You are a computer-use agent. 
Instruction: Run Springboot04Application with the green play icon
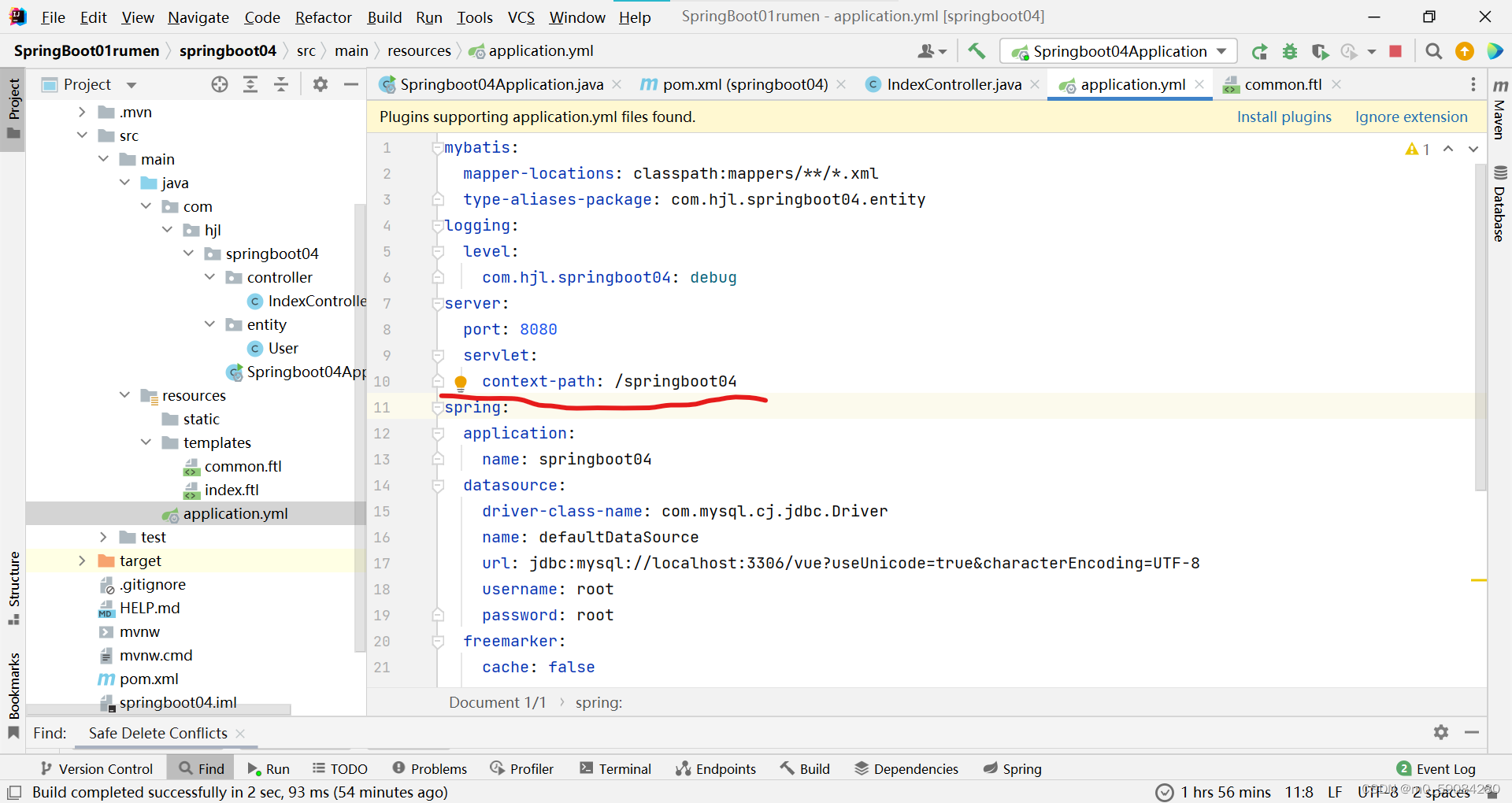(x=1259, y=50)
